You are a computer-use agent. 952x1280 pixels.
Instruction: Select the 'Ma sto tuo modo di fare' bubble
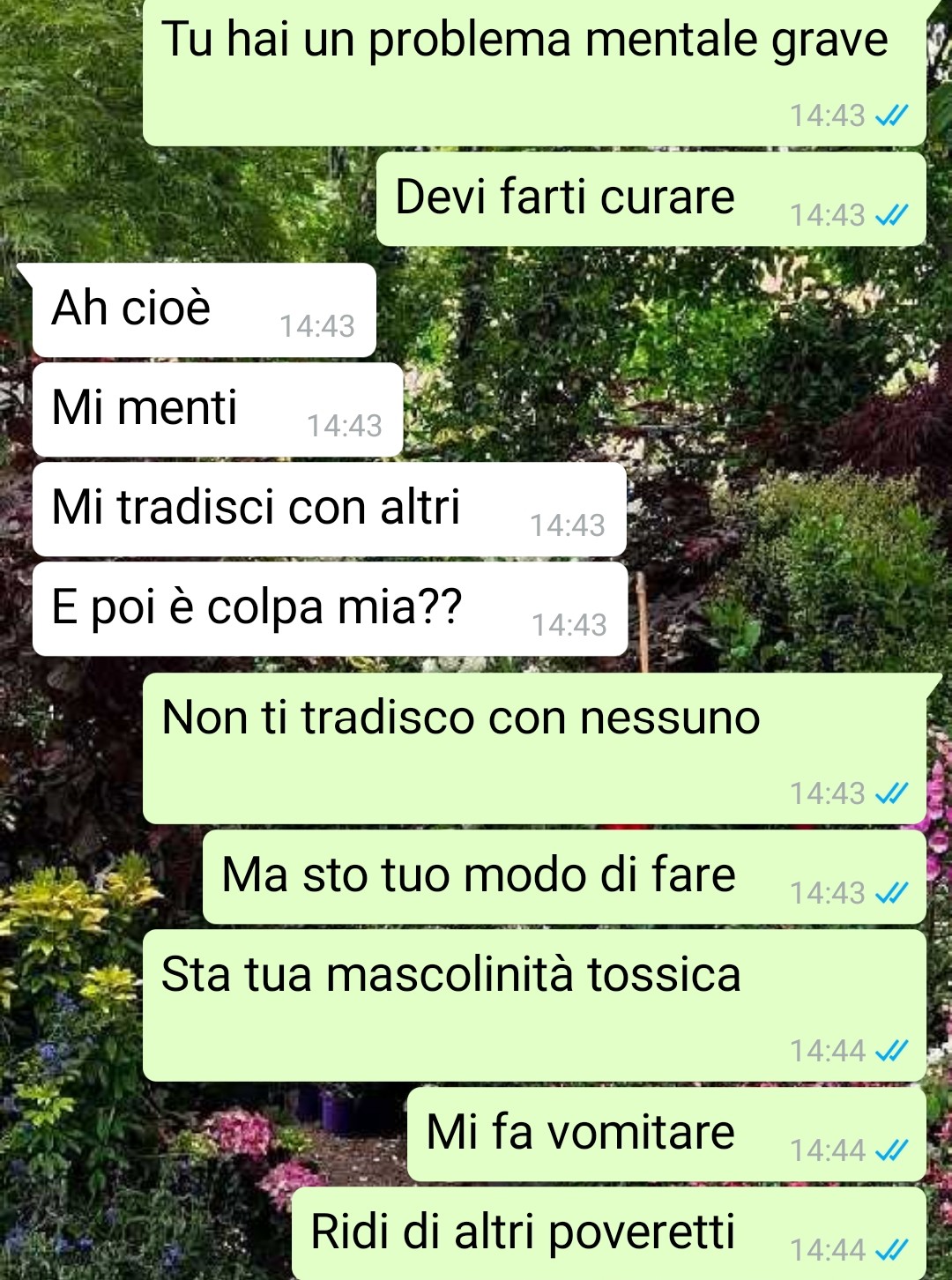(x=564, y=877)
